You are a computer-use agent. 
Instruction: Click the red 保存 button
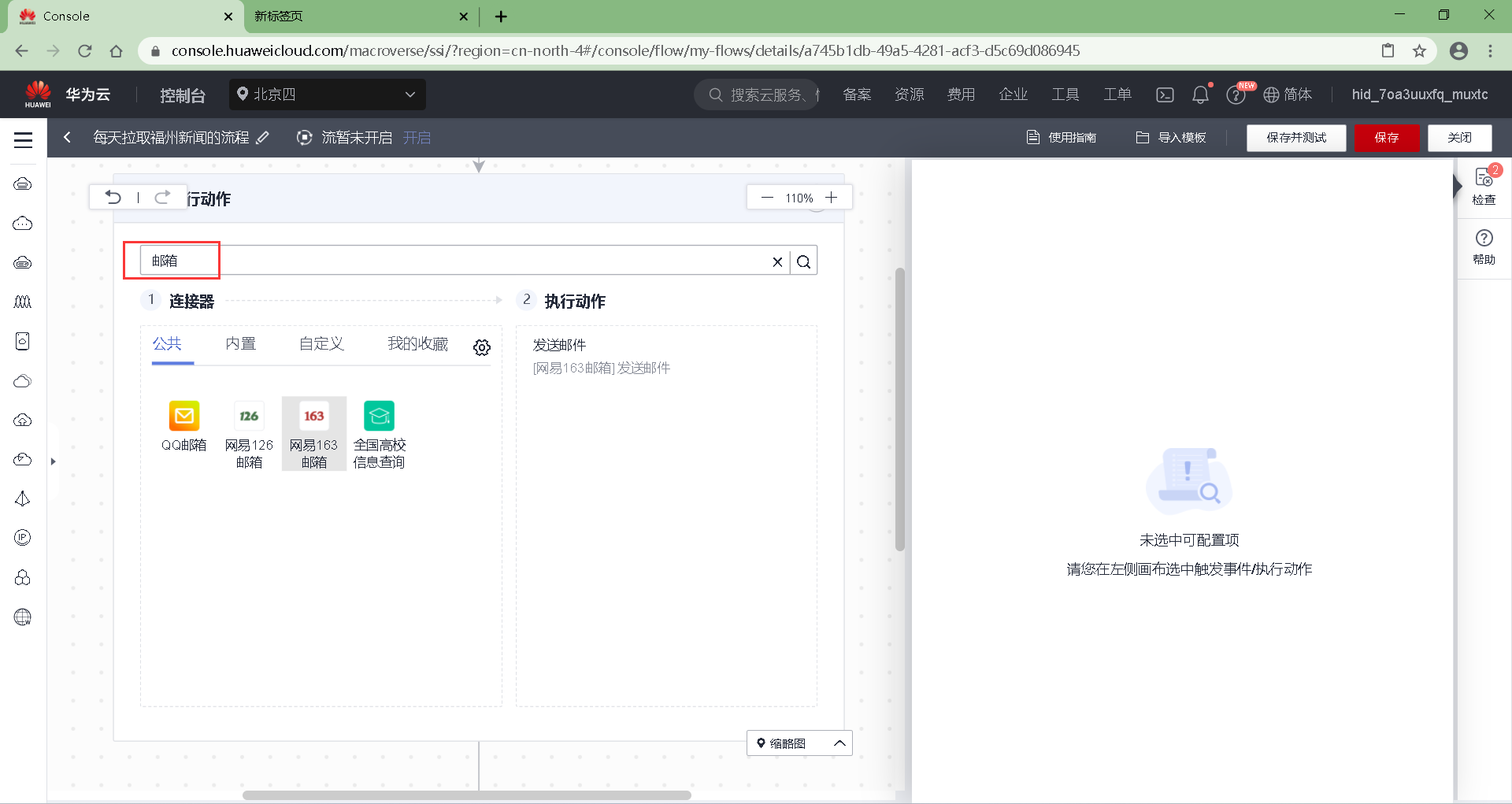pos(1387,138)
